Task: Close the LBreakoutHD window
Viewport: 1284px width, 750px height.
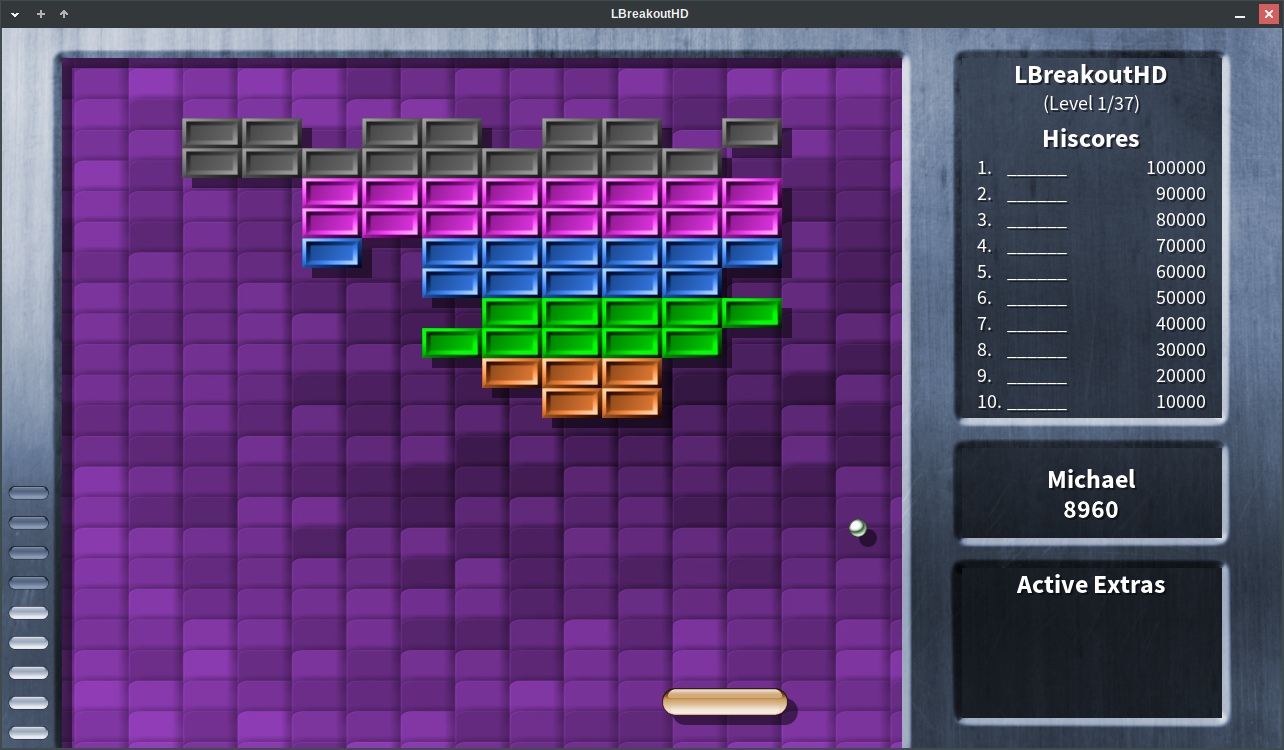Action: coord(1267,14)
